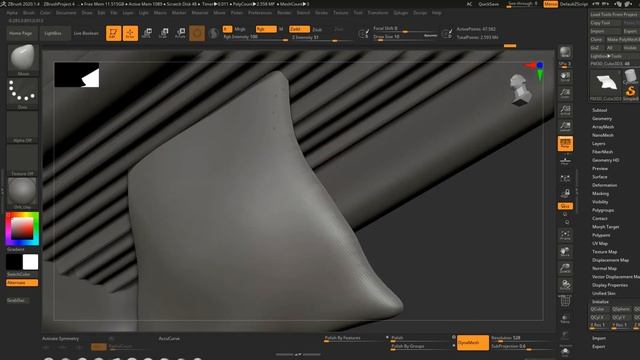This screenshot has height=360, width=640.
Task: Toggle the Floor grid button
Action: pyautogui.click(x=565, y=161)
